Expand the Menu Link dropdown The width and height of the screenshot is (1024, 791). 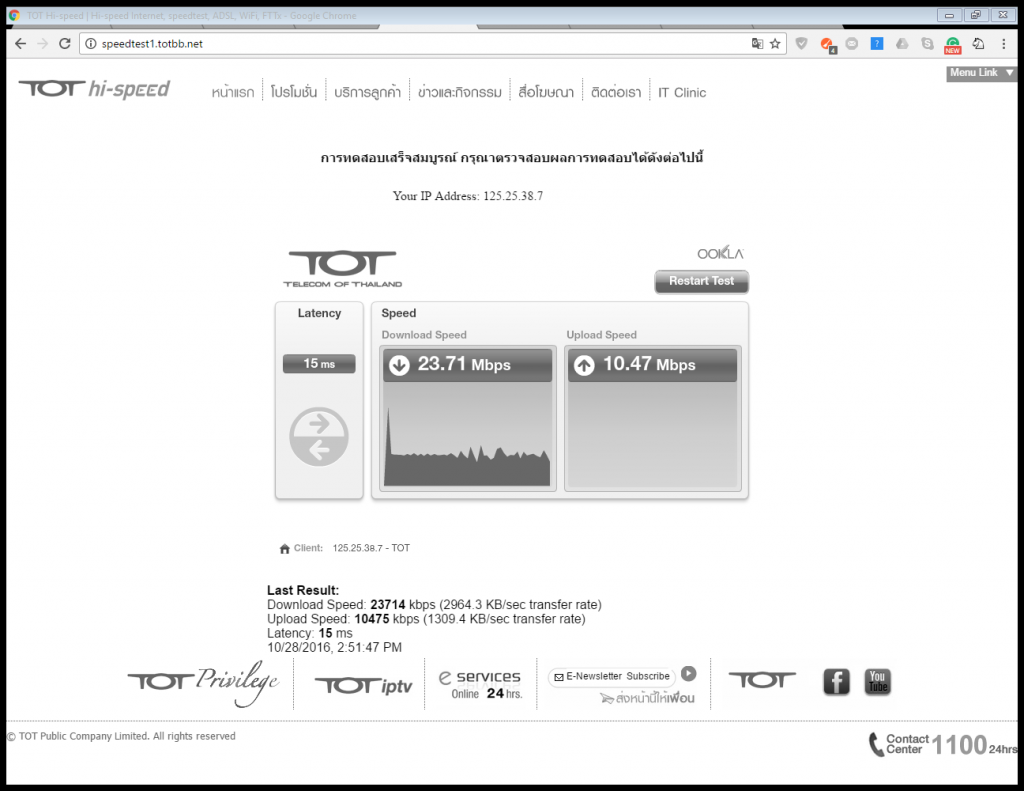982,73
